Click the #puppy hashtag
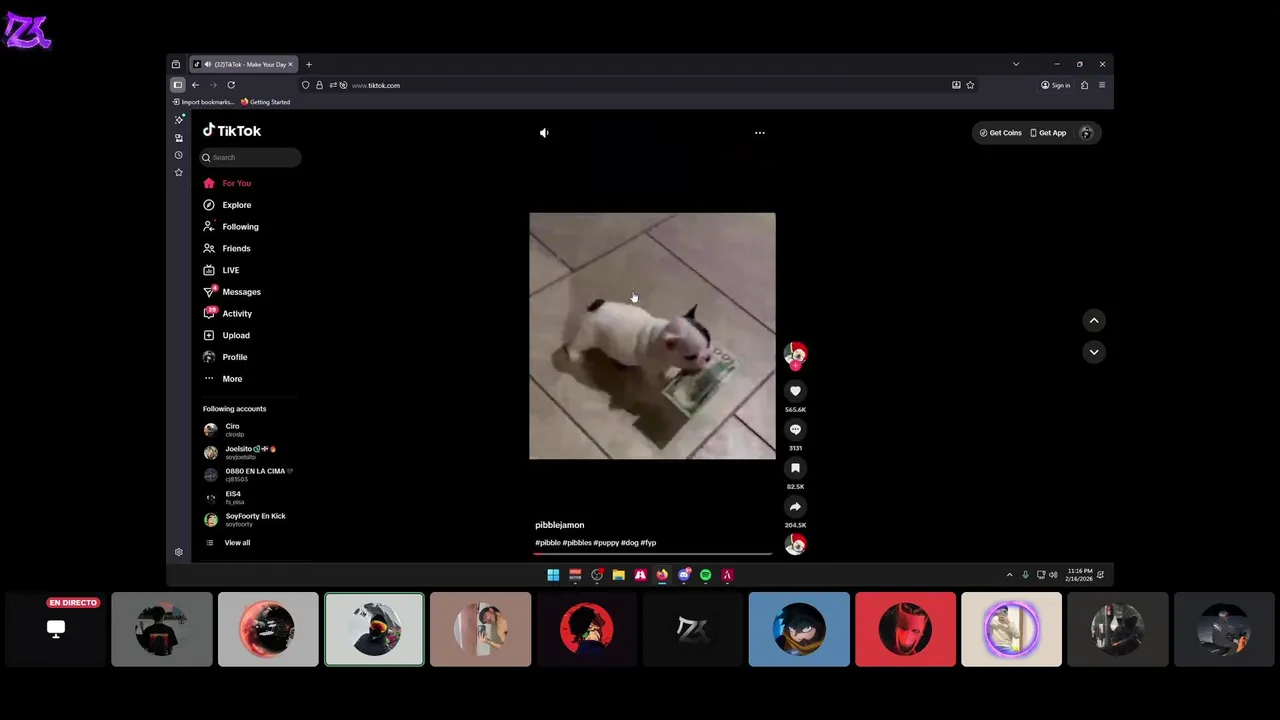1280x720 pixels. pos(606,543)
